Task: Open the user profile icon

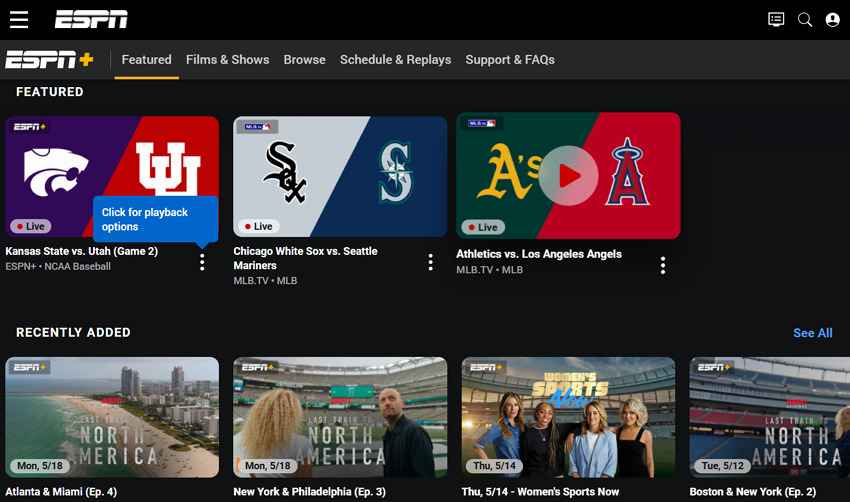Action: coord(833,20)
